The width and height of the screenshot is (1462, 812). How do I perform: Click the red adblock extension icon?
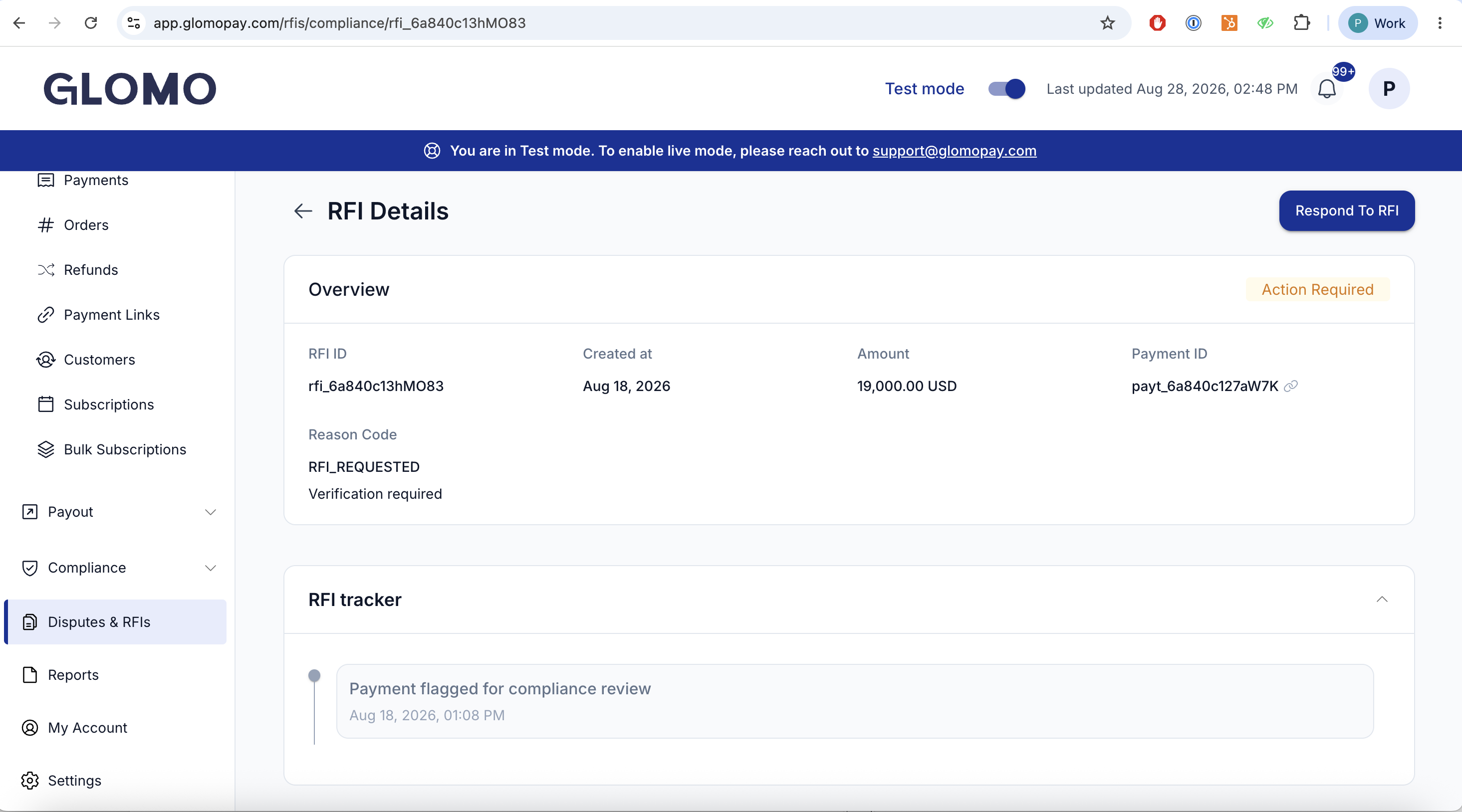click(1157, 23)
